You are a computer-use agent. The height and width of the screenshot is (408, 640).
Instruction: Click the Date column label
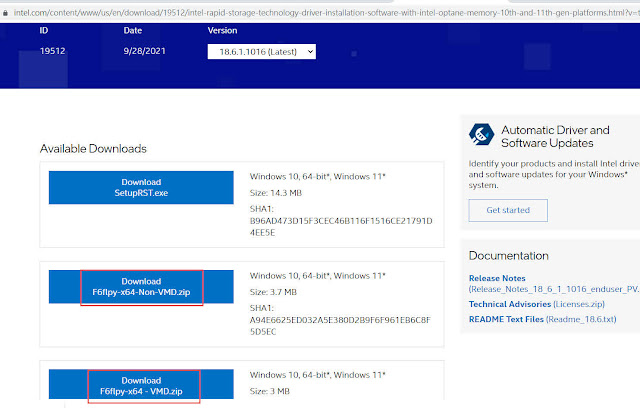pyautogui.click(x=133, y=31)
